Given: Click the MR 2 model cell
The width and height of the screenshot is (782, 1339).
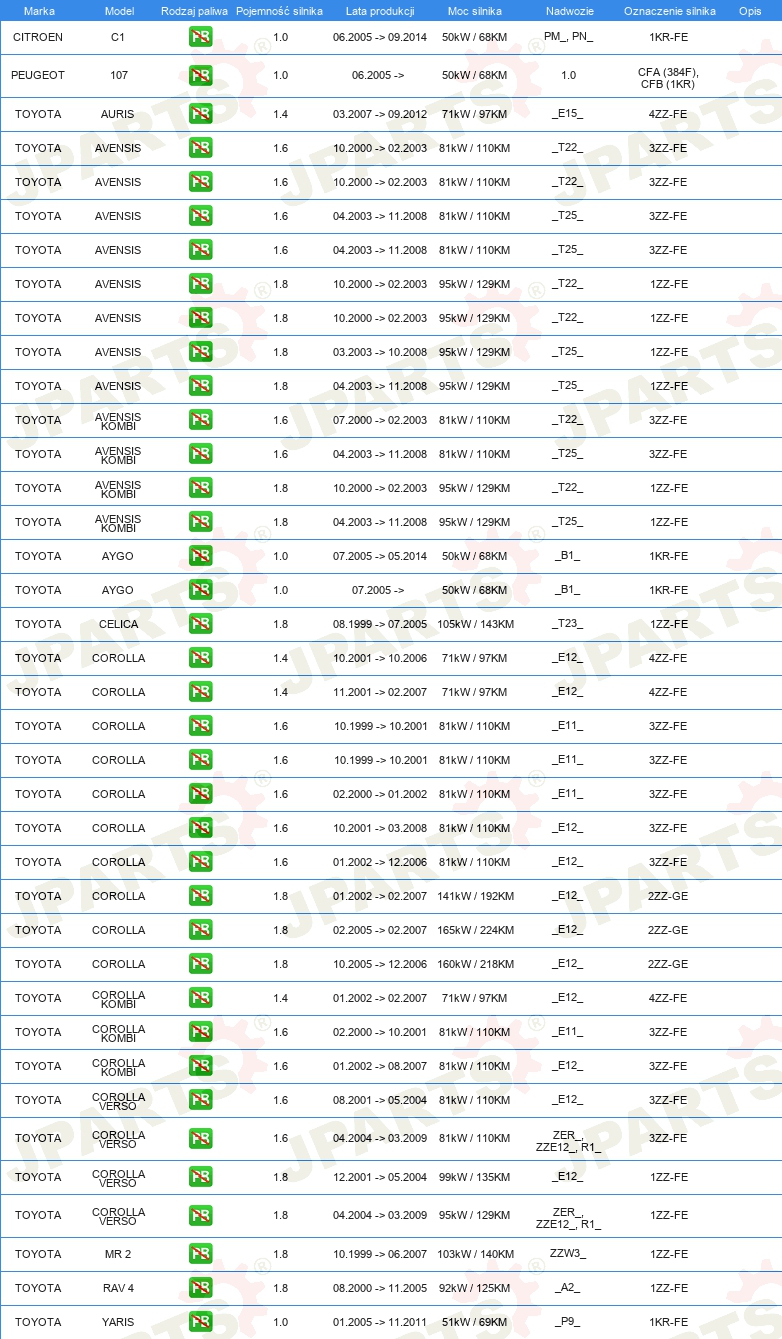Looking at the screenshot, I should 118,1254.
